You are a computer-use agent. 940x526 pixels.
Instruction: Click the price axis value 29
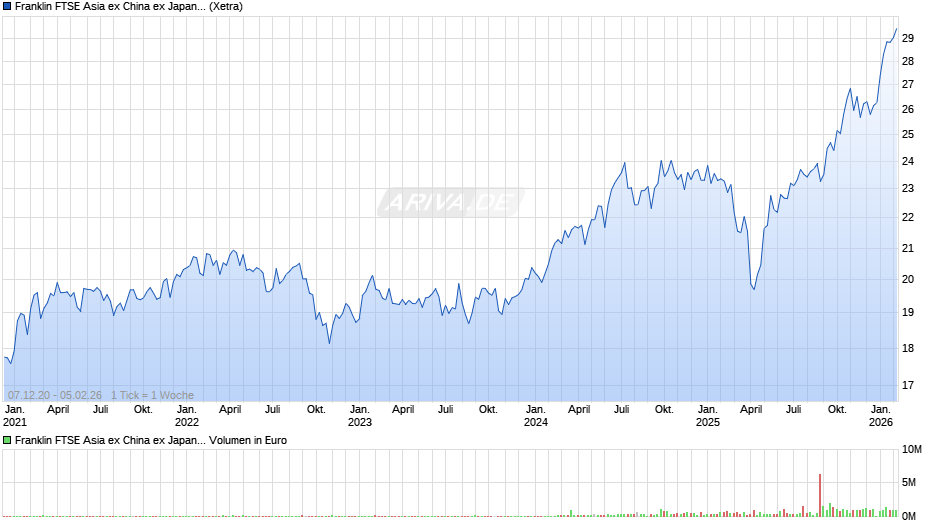pyautogui.click(x=908, y=38)
